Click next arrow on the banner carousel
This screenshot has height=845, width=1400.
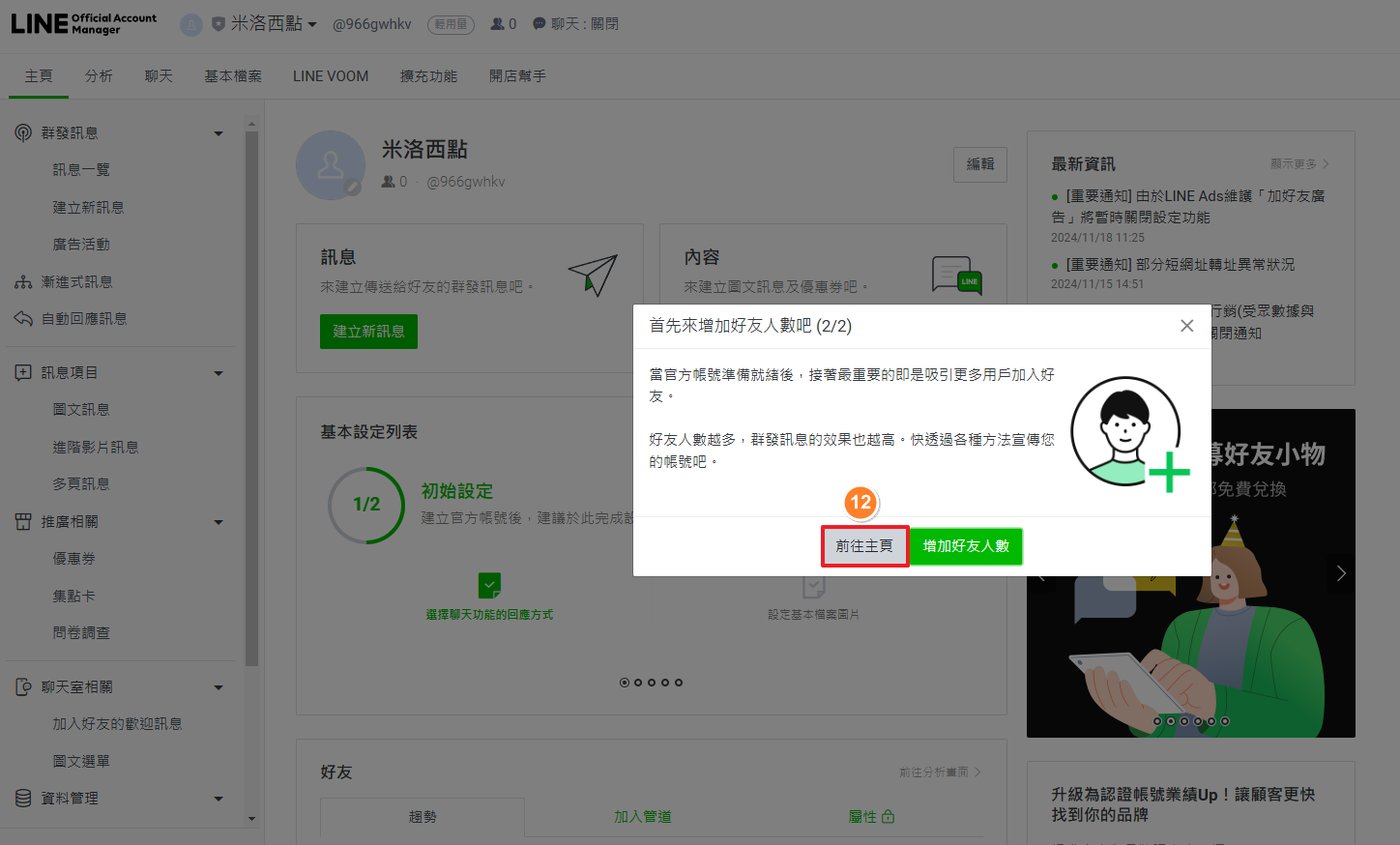[x=1340, y=573]
